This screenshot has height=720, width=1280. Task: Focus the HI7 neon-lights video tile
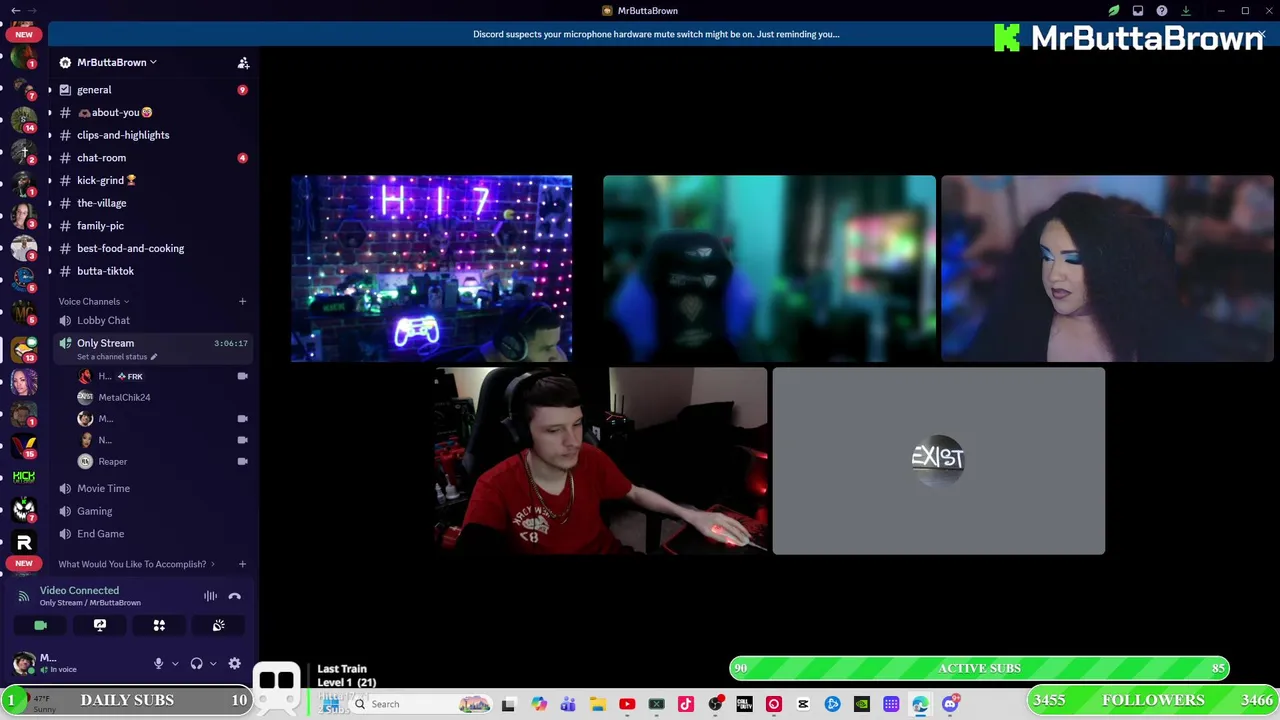point(431,269)
